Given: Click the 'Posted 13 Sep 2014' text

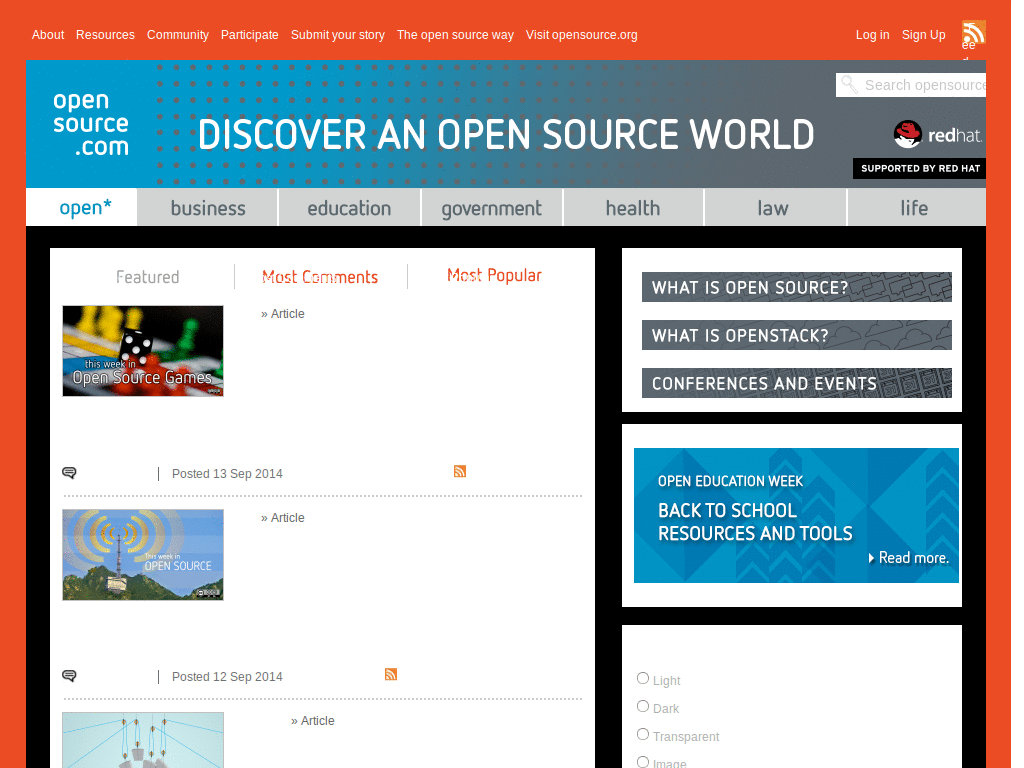Looking at the screenshot, I should tap(227, 473).
